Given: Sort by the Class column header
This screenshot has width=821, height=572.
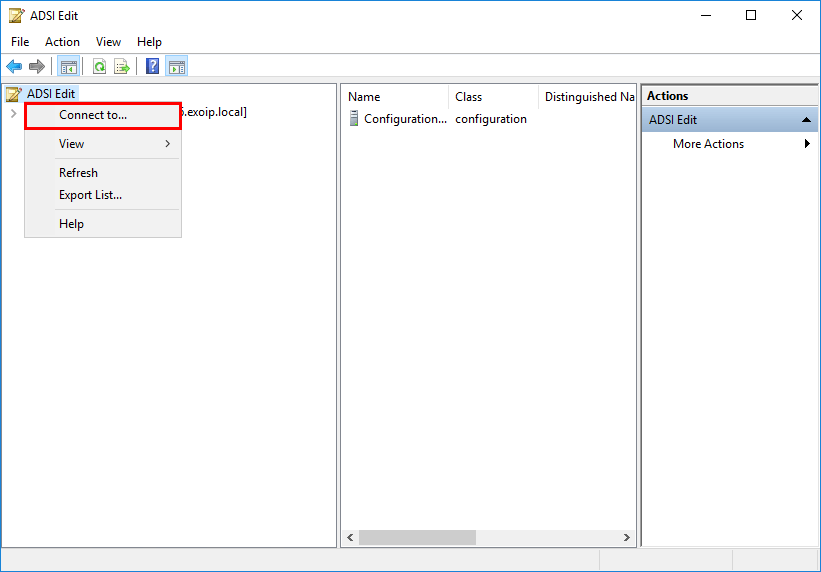Looking at the screenshot, I should point(493,97).
